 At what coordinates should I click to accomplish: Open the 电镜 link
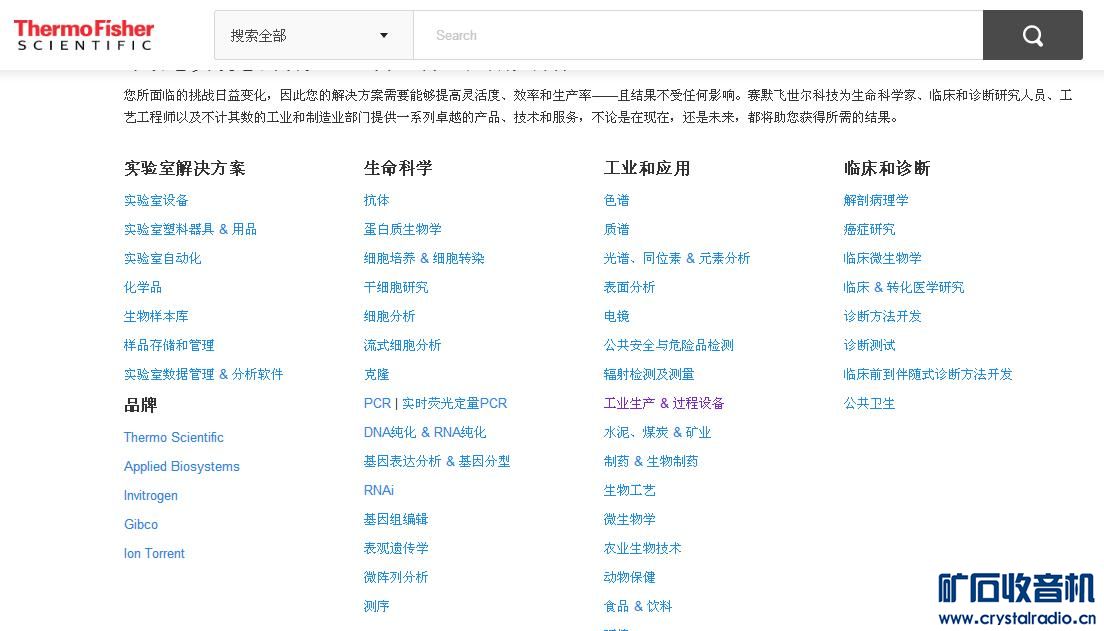pyautogui.click(x=617, y=316)
